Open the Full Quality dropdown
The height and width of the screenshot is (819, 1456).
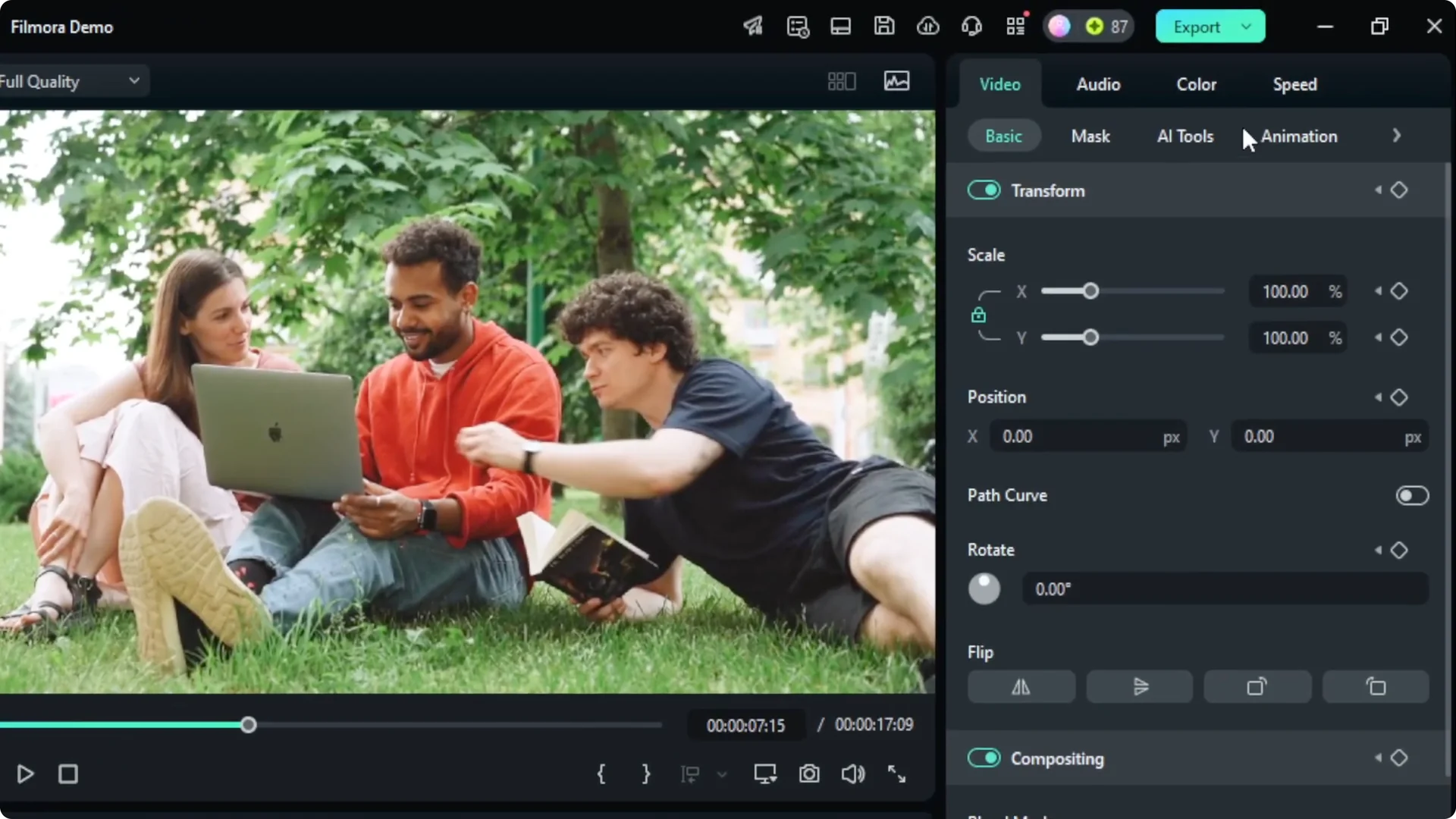point(72,80)
